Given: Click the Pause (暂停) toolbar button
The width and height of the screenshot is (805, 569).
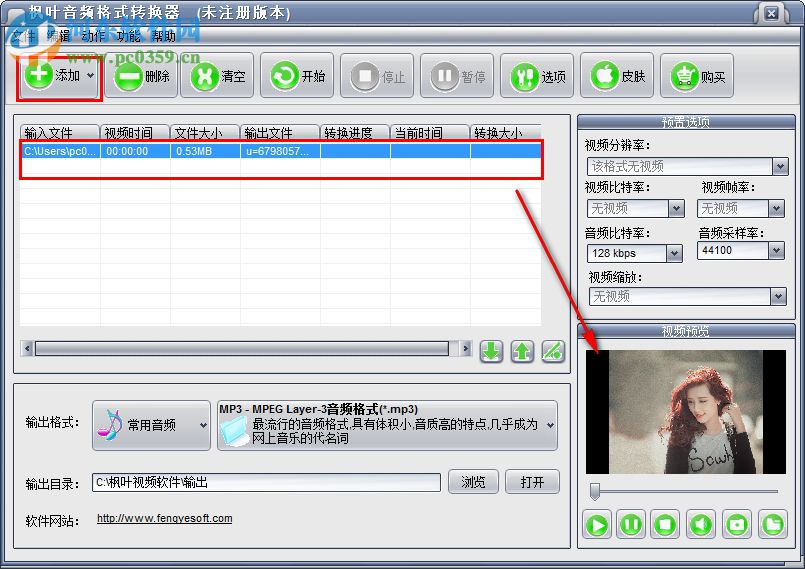Looking at the screenshot, I should [457, 75].
